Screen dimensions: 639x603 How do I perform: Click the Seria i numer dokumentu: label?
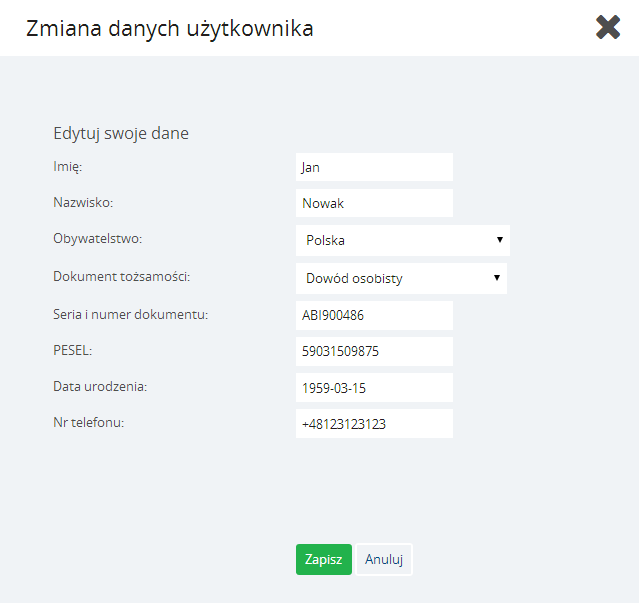(x=131, y=315)
